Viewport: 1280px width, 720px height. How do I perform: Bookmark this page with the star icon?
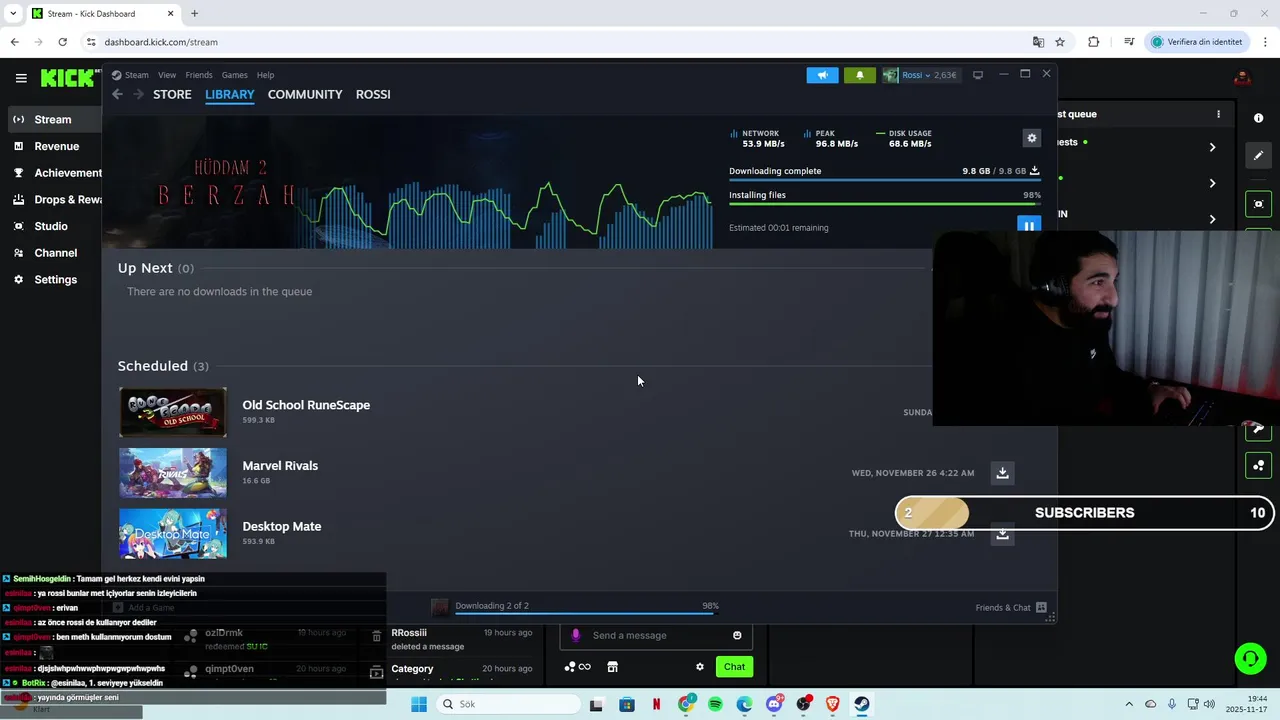tap(1060, 42)
